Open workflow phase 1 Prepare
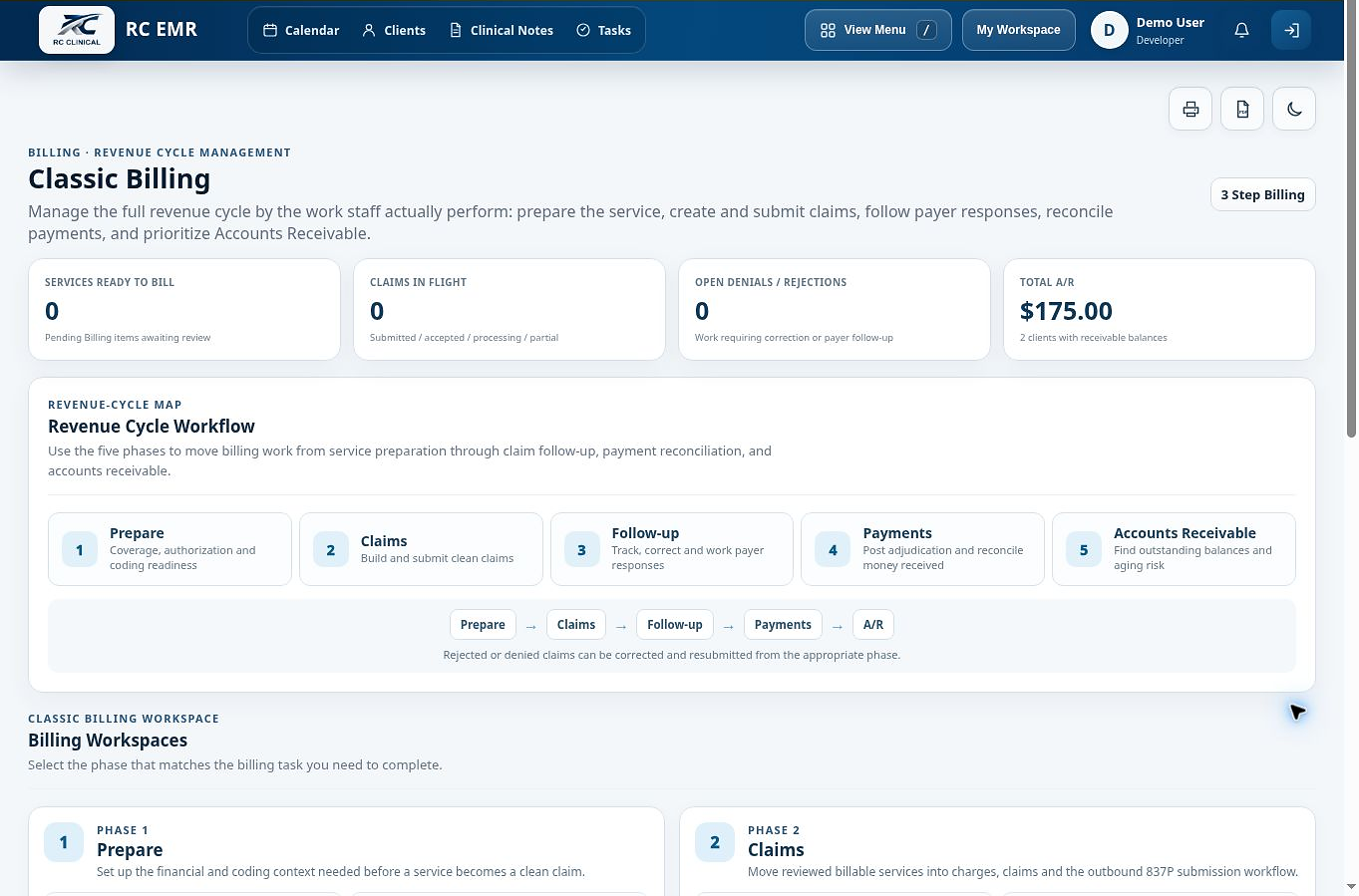The image size is (1359, 896). pyautogui.click(x=170, y=549)
